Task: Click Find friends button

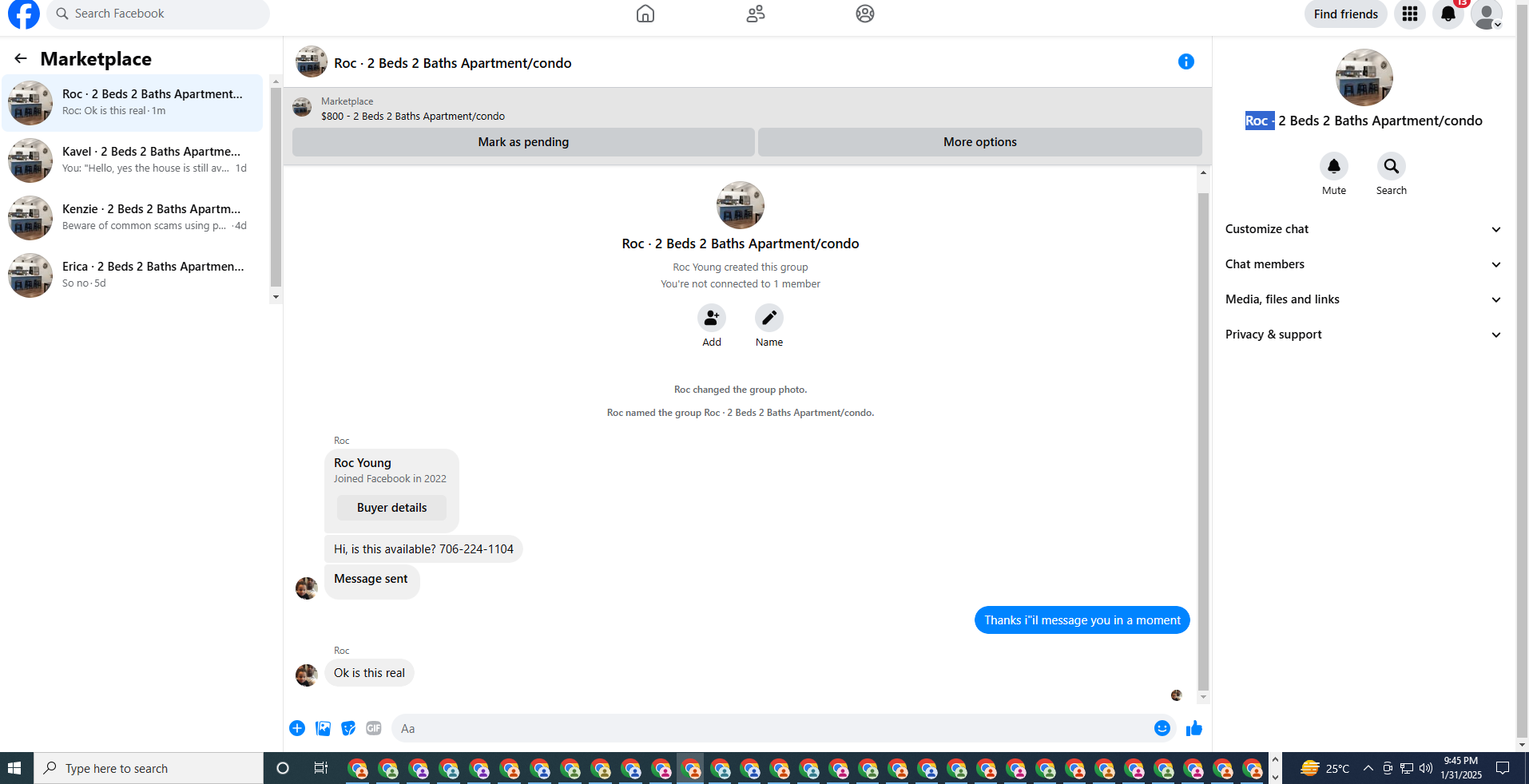Action: pyautogui.click(x=1346, y=14)
